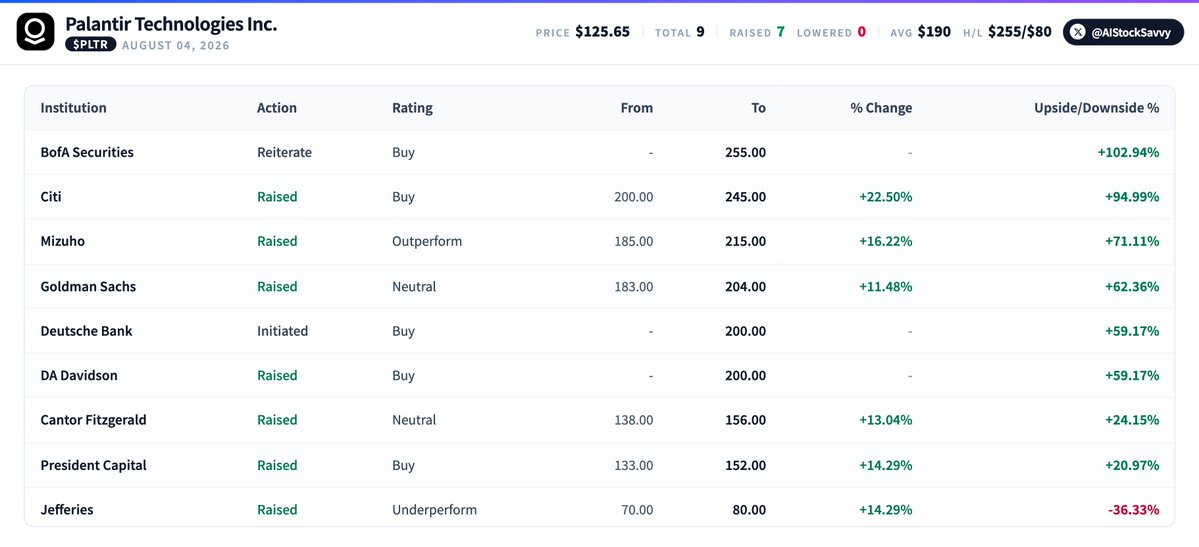Select the Jefferies institution name
The width and height of the screenshot is (1199, 547).
[67, 509]
